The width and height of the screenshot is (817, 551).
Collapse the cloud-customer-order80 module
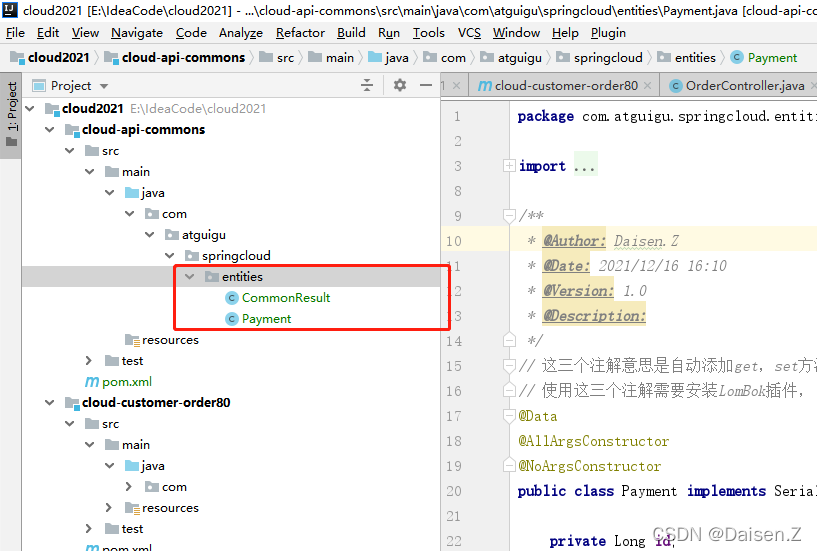click(x=50, y=402)
